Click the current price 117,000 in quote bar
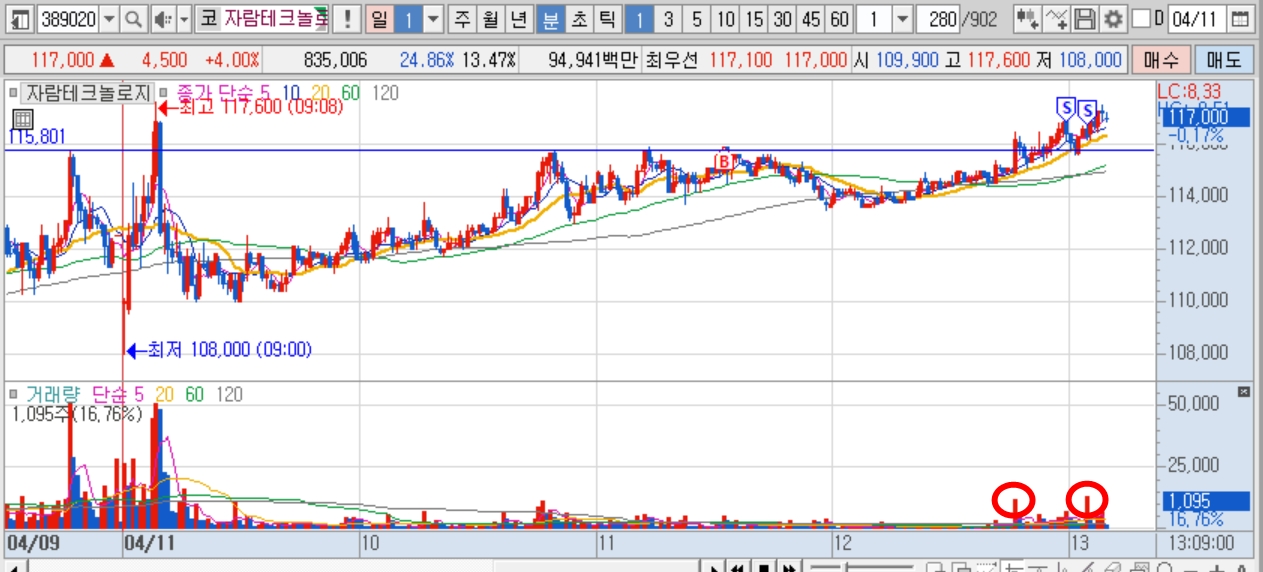The width and height of the screenshot is (1263, 572). [x=65, y=60]
